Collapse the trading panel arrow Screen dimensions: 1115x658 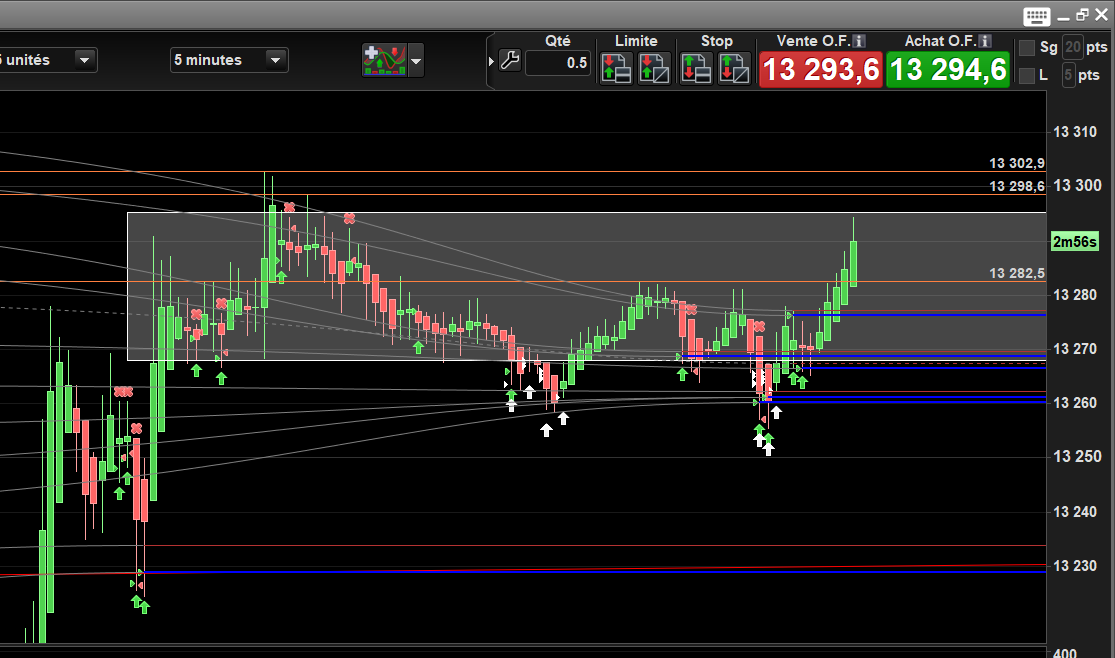491,62
